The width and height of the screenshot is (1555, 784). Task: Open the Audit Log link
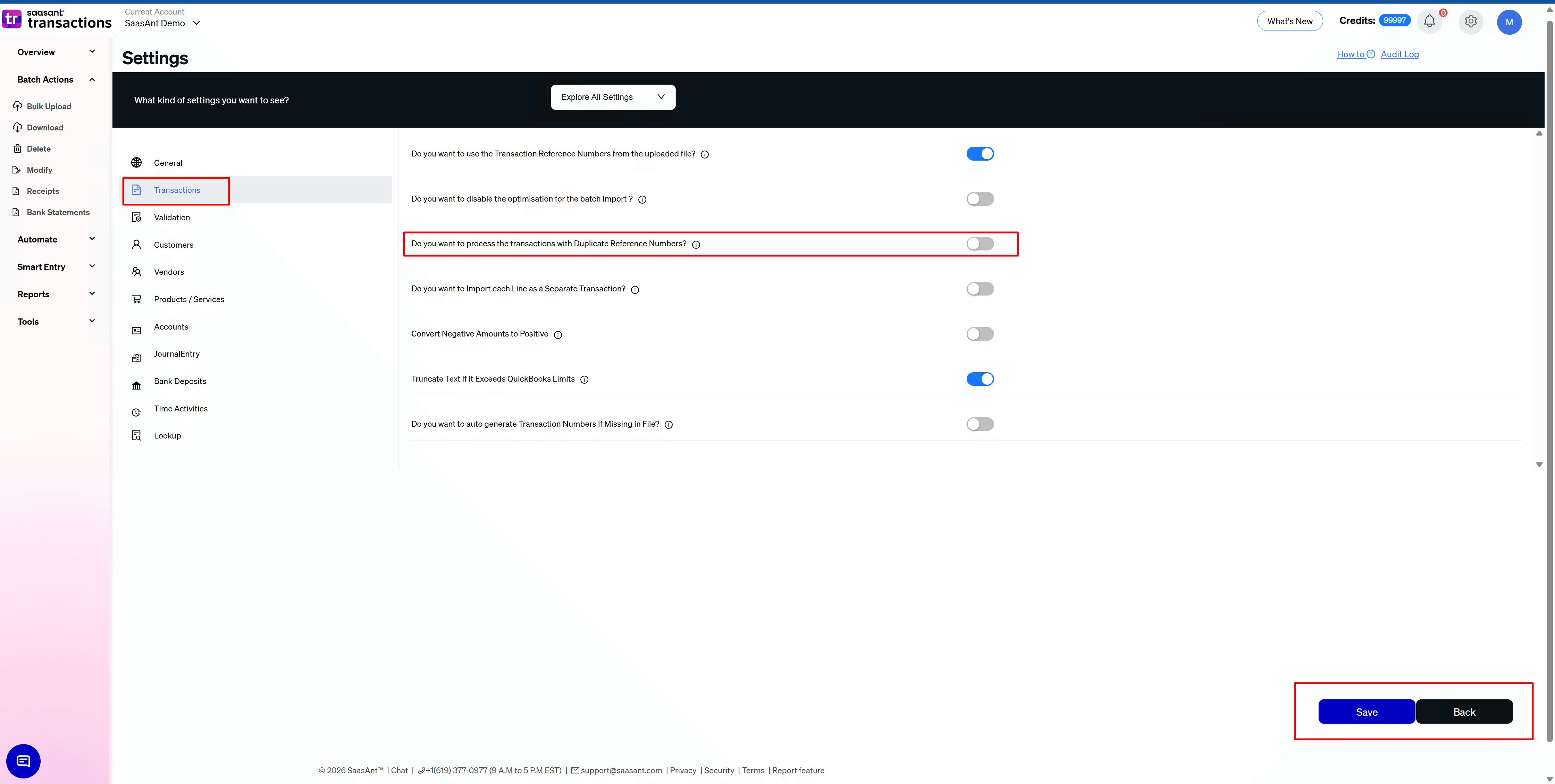tap(1400, 54)
